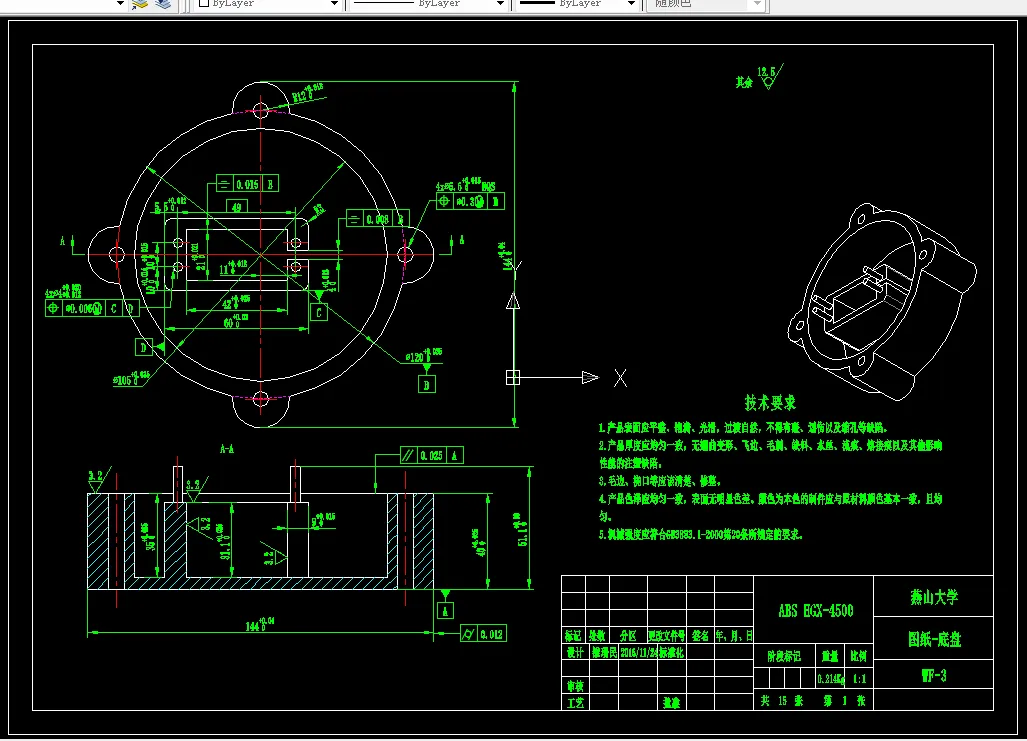Click the 3D isometric view of the base
Image resolution: width=1027 pixels, height=741 pixels.
pyautogui.click(x=882, y=301)
